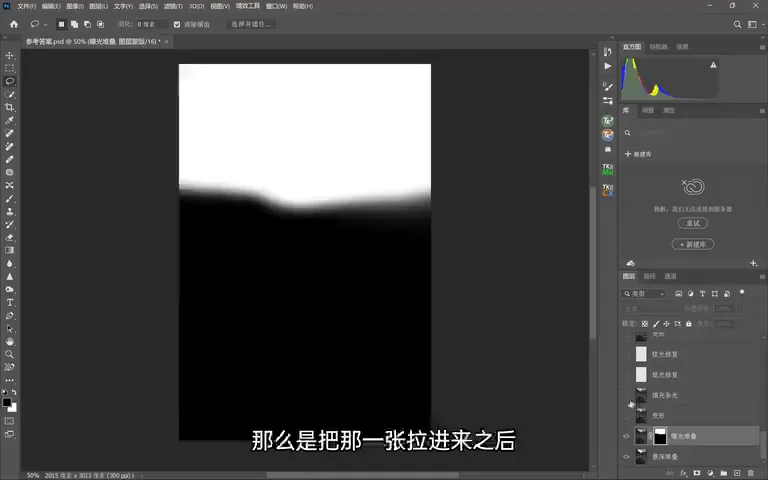Viewport: 768px width, 480px height.
Task: Click the 选择并遮住 button
Action: point(251,24)
